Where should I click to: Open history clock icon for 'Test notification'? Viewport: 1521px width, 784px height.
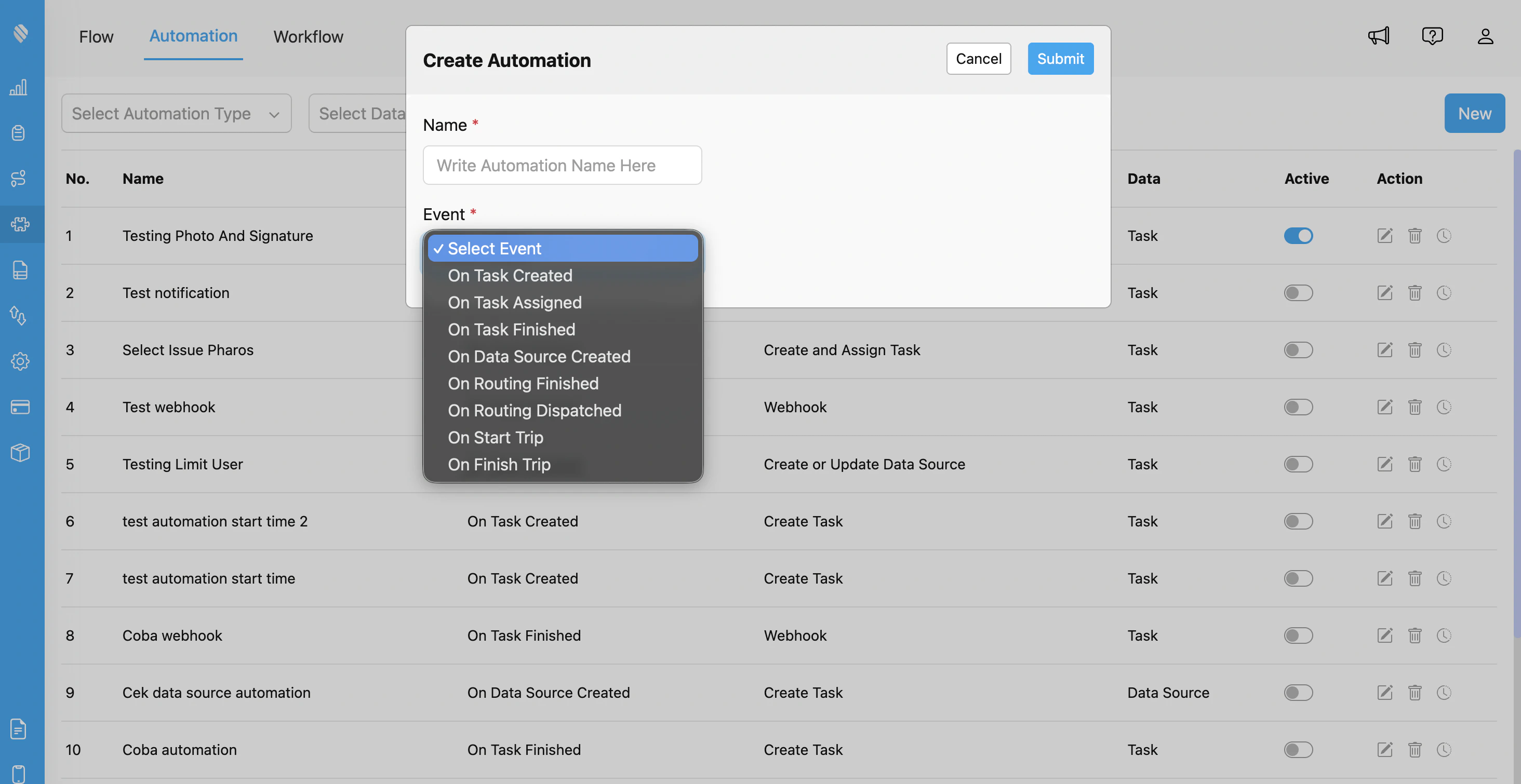point(1445,292)
